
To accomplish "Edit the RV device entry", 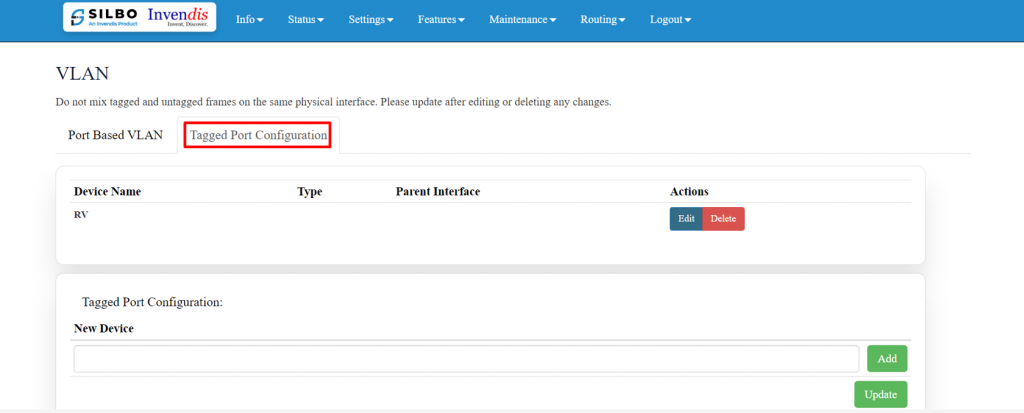I will point(686,219).
